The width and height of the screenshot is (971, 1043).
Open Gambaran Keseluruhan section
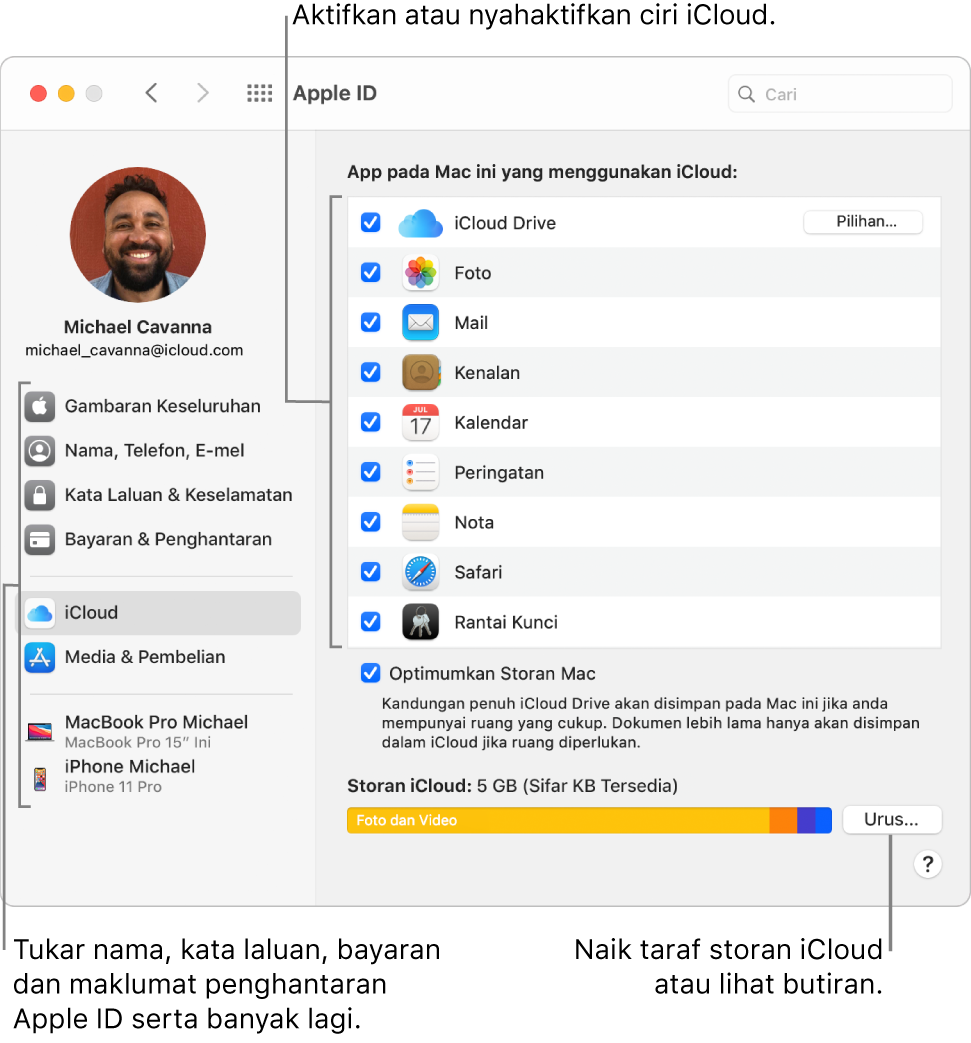coord(160,406)
